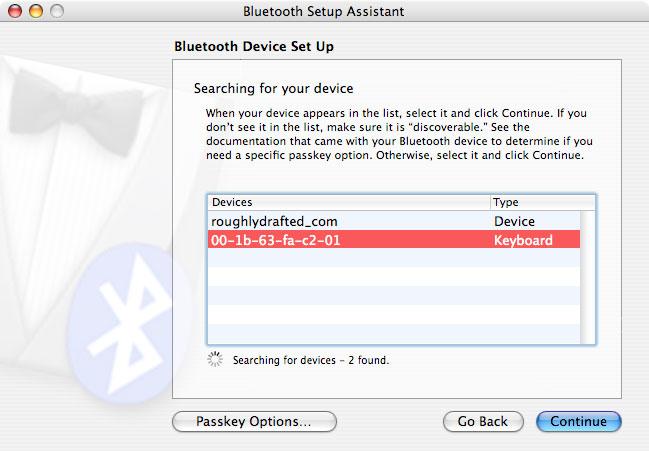
Task: Click the bow tie tuxedo image
Action: [x=75, y=112]
